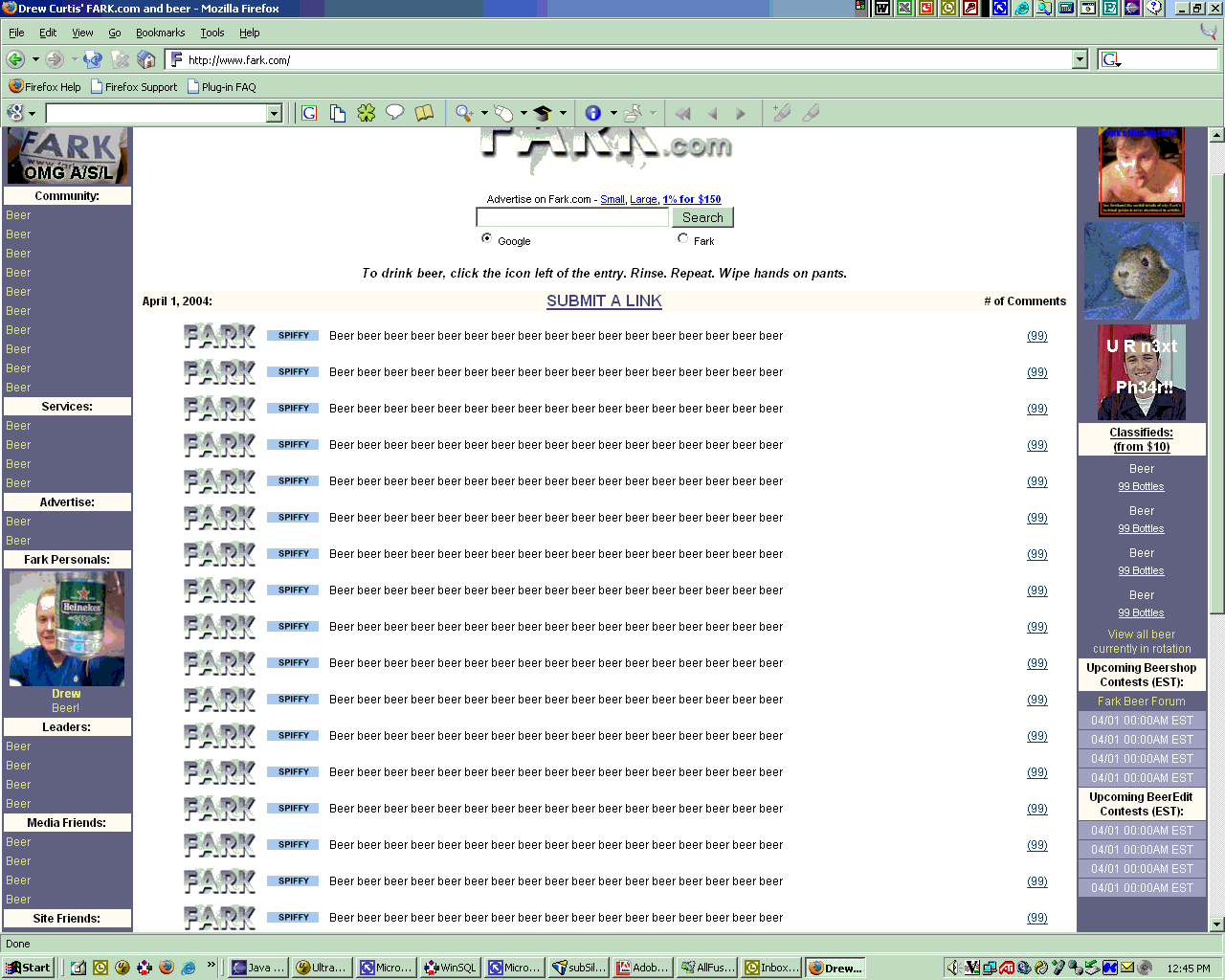Open the mouse icon dropdown arrow
This screenshot has height=980, width=1225.
(x=523, y=113)
